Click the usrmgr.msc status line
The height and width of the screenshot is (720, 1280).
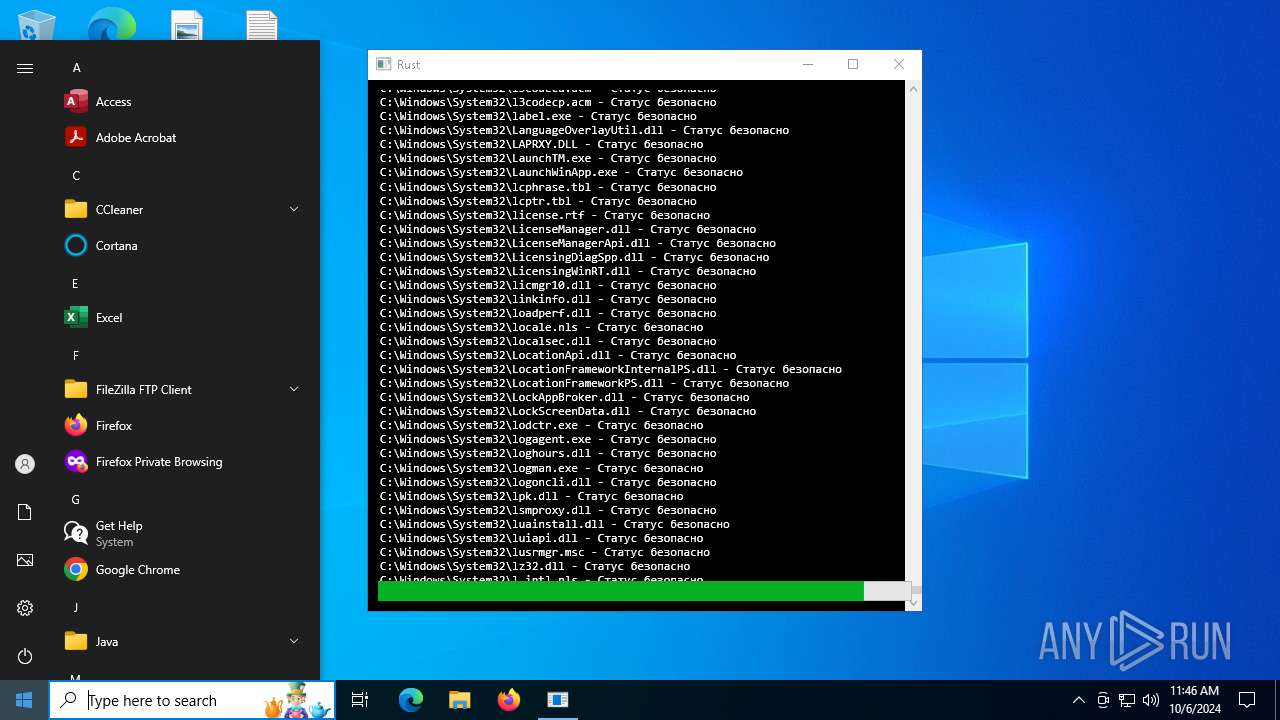tap(545, 552)
